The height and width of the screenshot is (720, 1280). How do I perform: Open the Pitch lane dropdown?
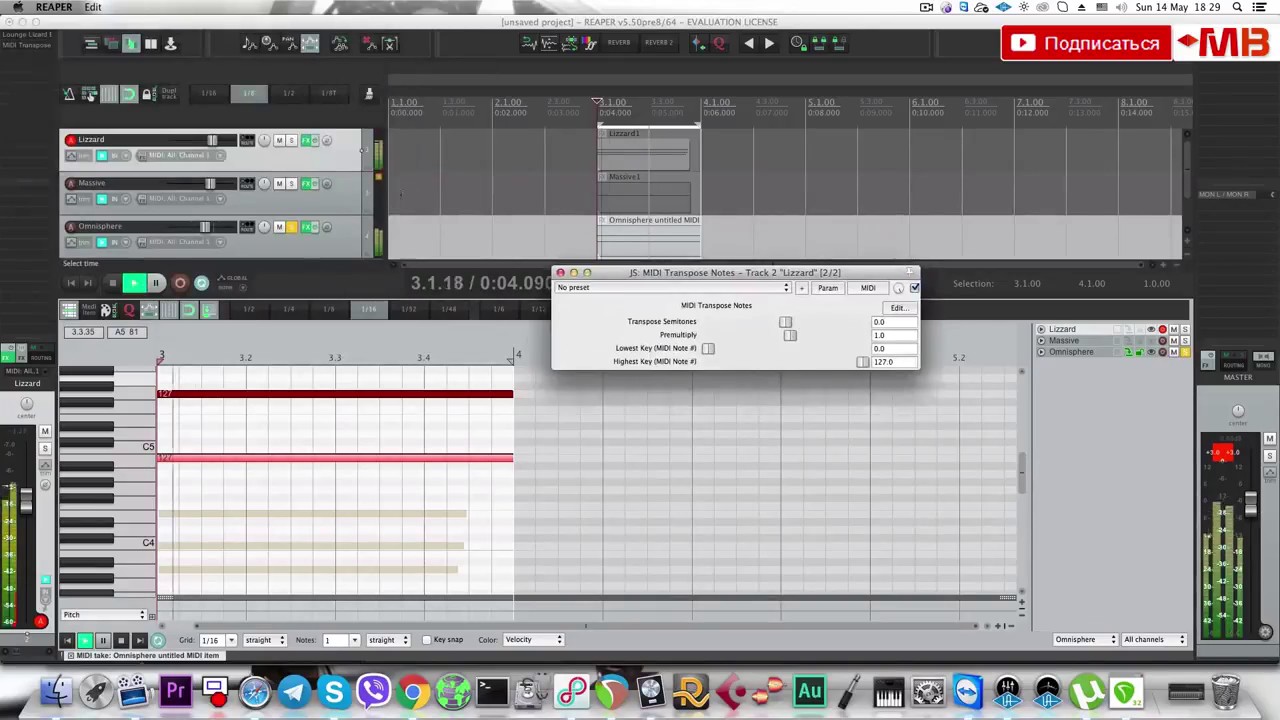pyautogui.click(x=104, y=615)
